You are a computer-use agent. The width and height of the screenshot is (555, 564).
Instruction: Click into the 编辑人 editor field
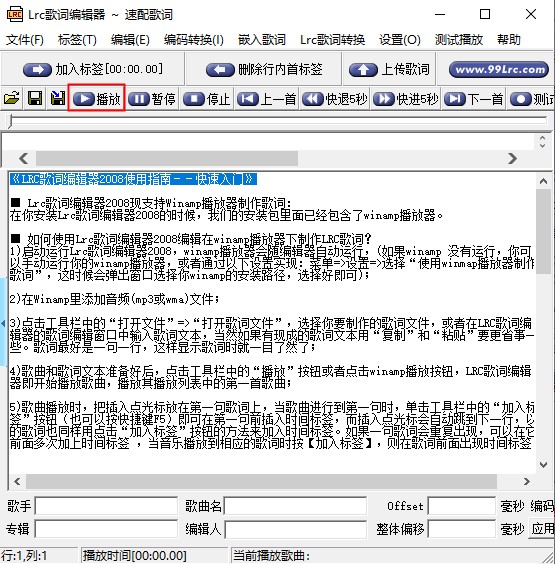click(x=295, y=529)
